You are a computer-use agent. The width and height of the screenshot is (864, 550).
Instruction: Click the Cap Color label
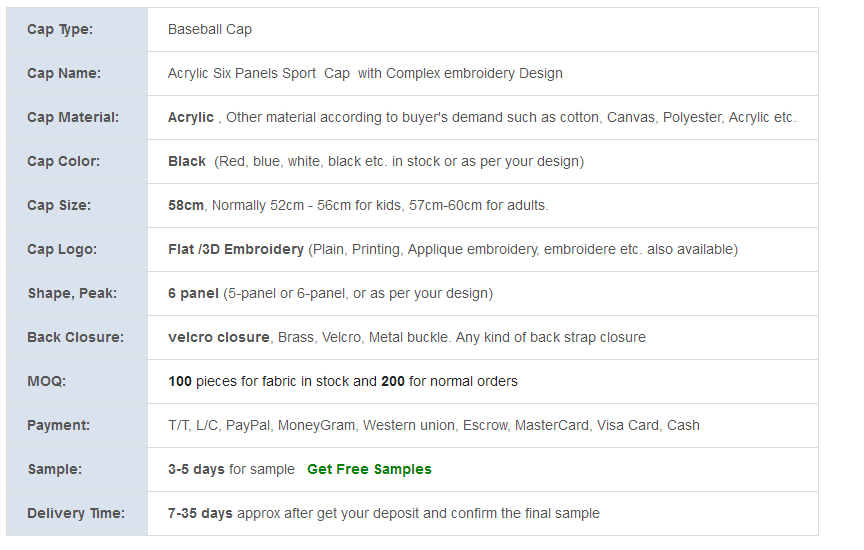coord(63,161)
